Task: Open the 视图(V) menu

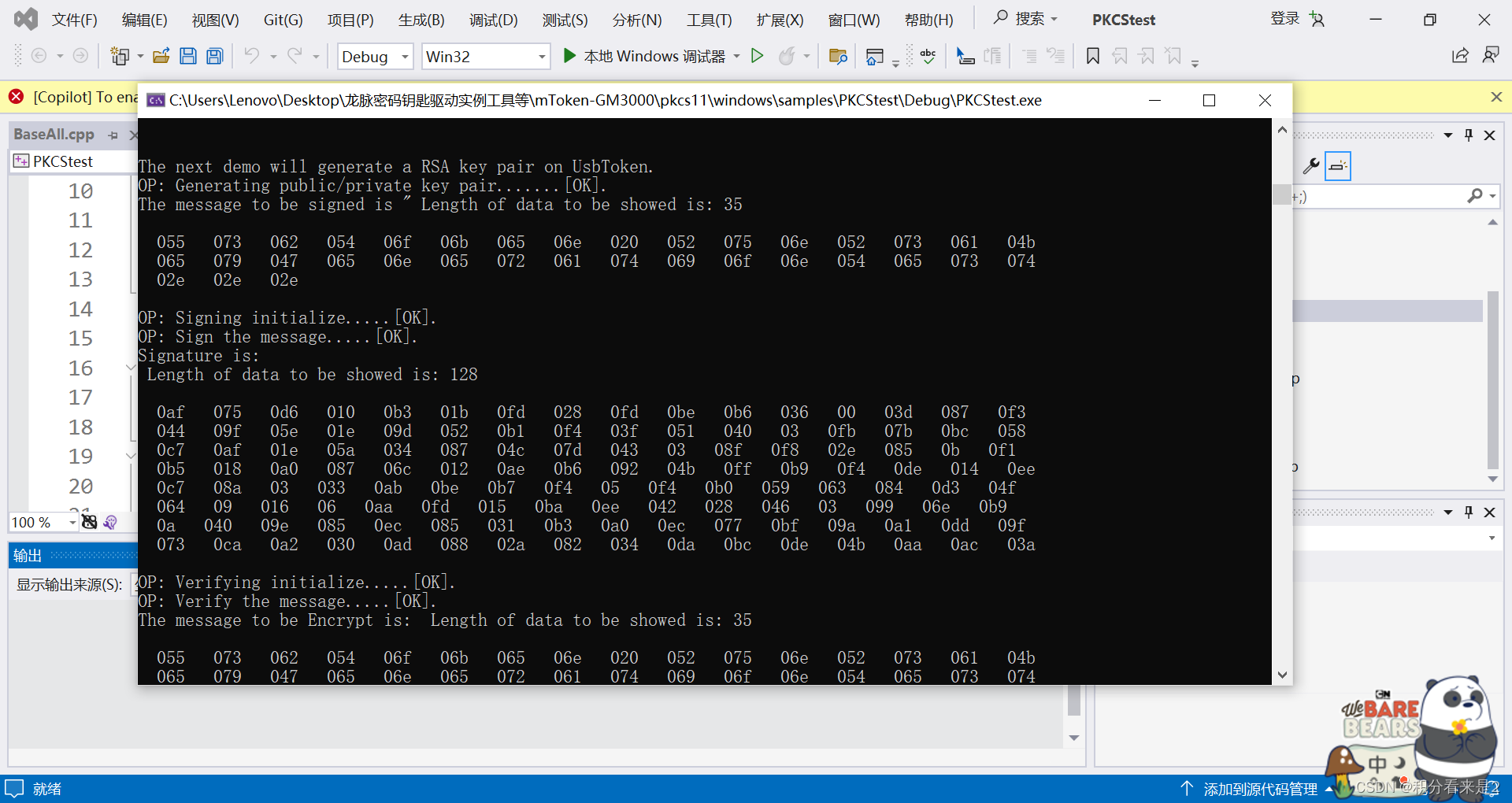Action: [x=216, y=20]
